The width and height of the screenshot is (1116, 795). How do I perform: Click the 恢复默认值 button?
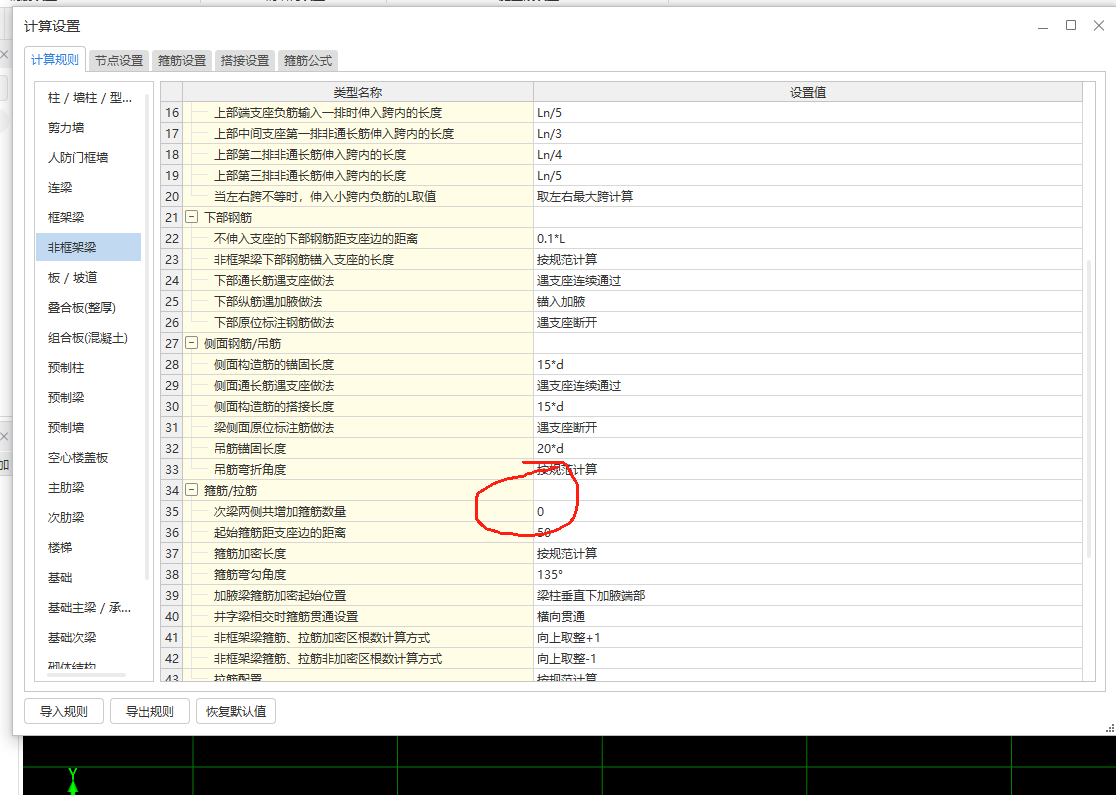(236, 711)
